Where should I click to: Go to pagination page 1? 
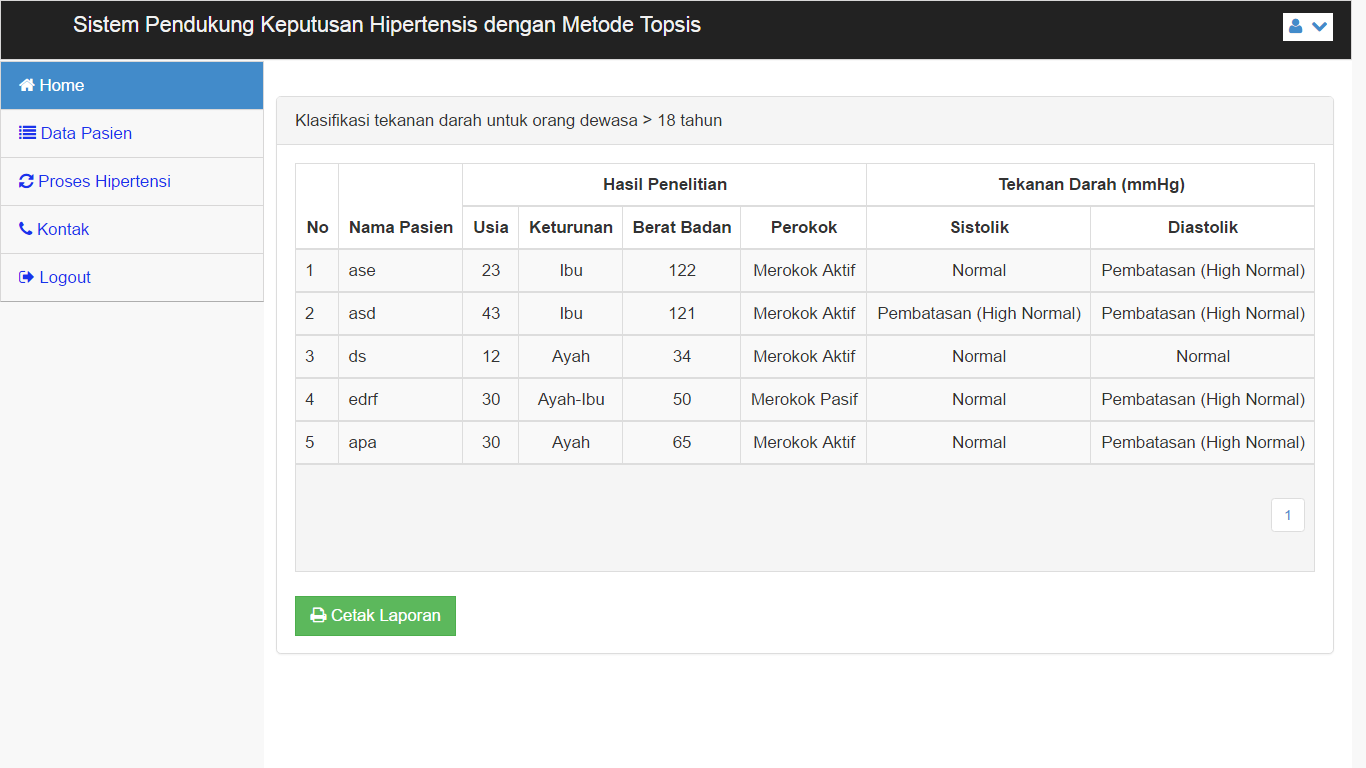(x=1288, y=515)
